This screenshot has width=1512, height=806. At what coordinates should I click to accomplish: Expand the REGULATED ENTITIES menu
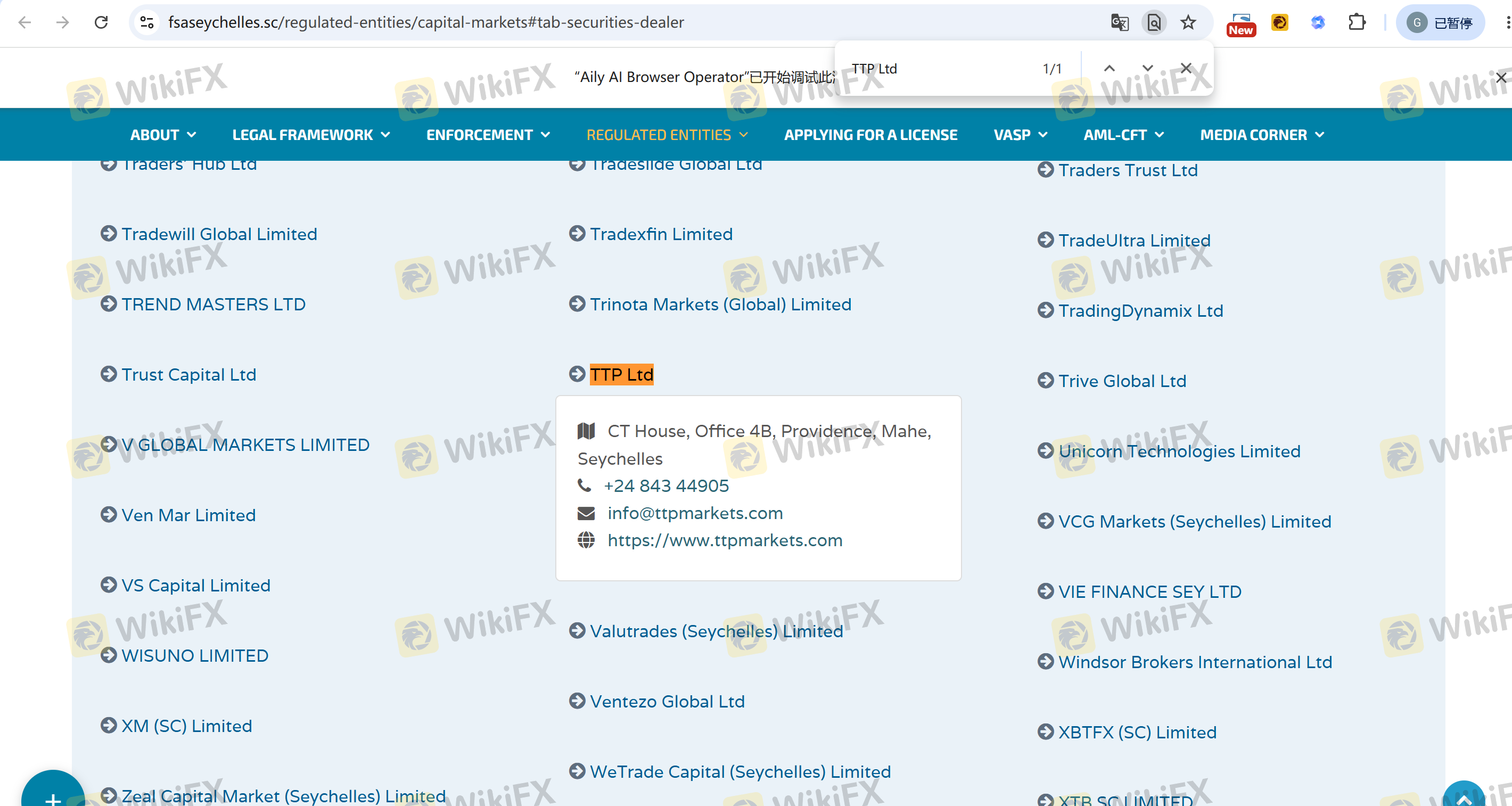tap(667, 135)
